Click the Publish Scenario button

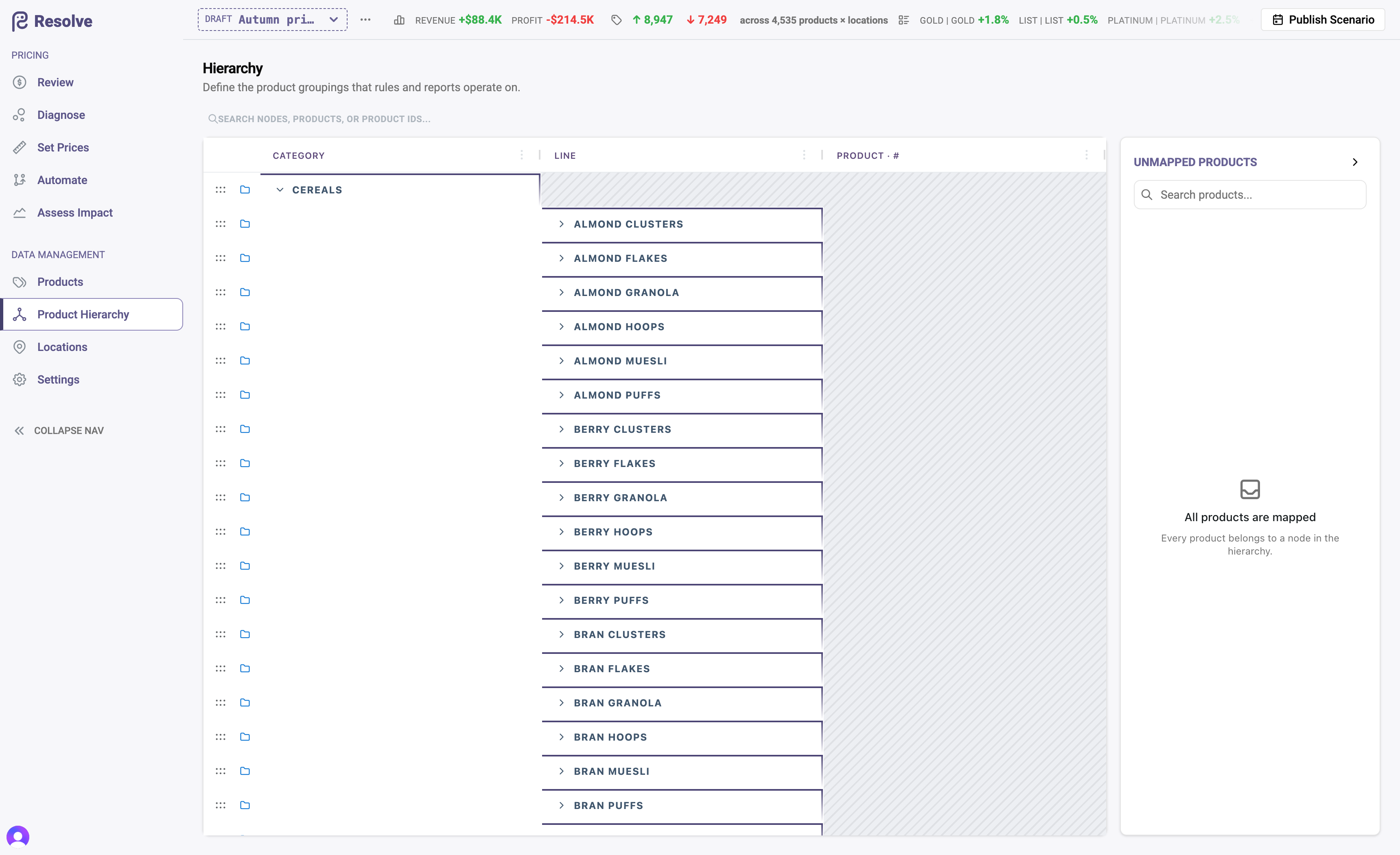coord(1323,20)
